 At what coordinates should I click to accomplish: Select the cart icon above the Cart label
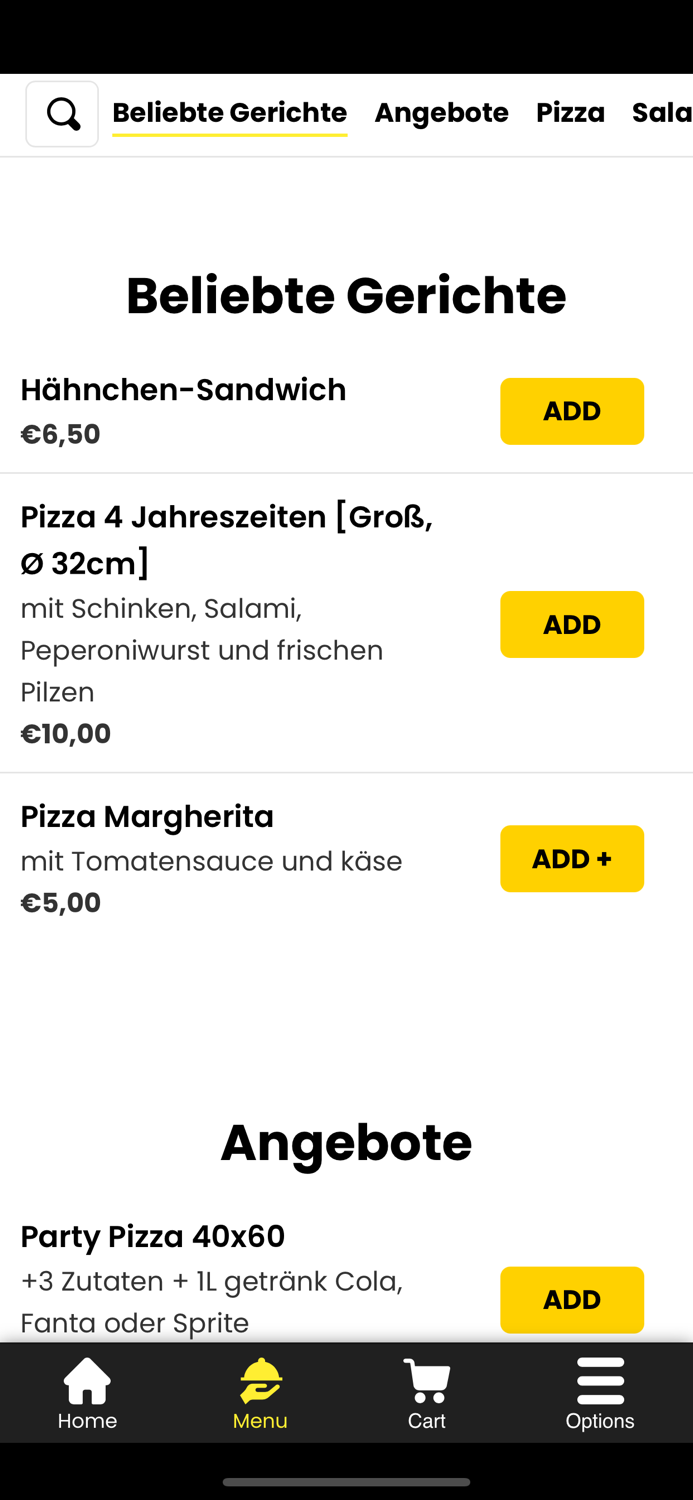427,1375
